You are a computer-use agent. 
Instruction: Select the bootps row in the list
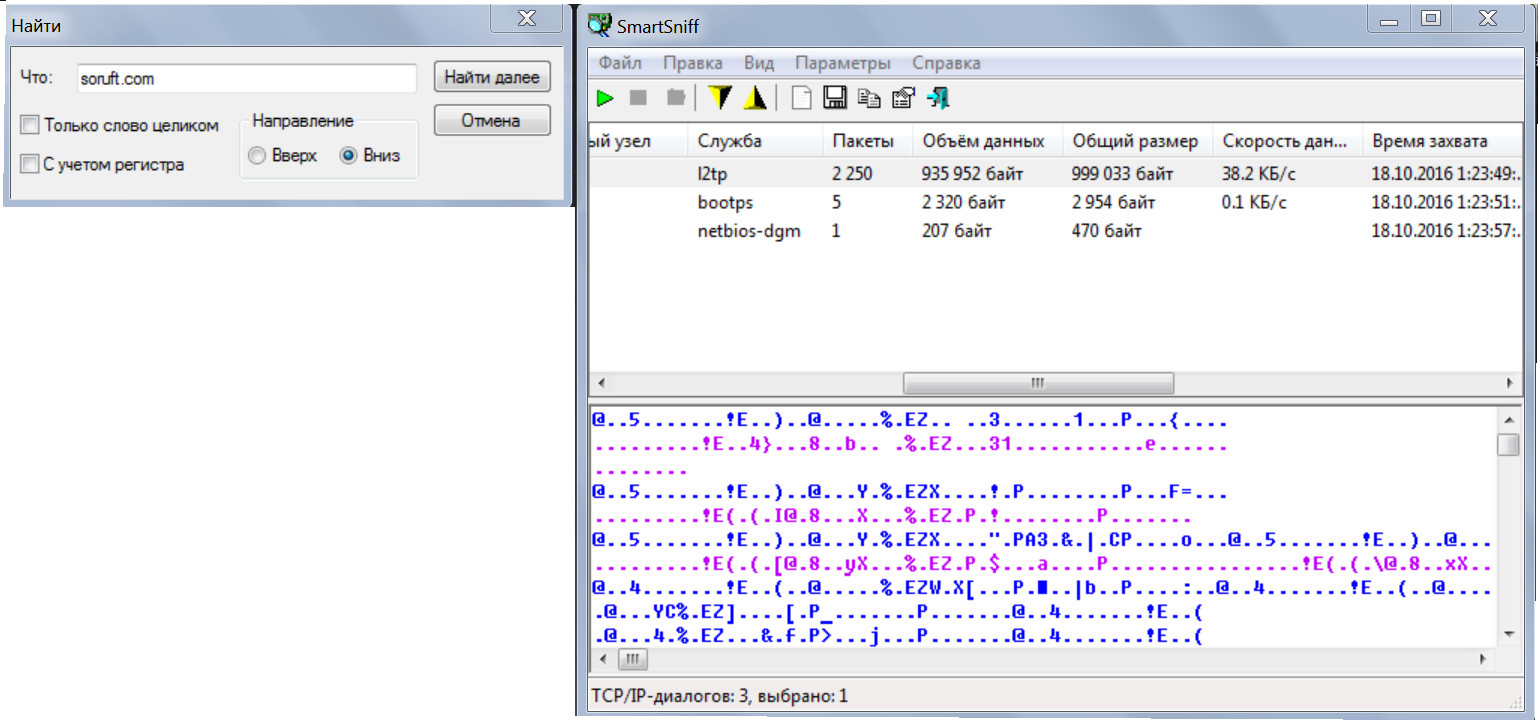point(725,202)
